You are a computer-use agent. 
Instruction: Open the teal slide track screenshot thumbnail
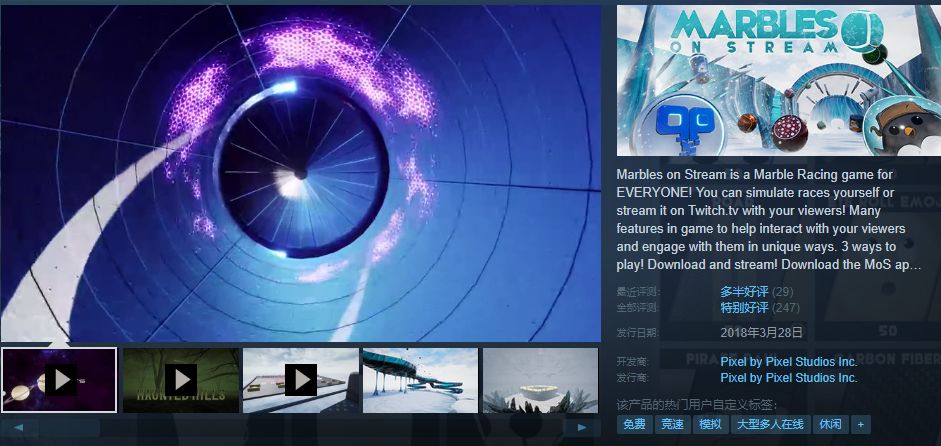point(421,380)
